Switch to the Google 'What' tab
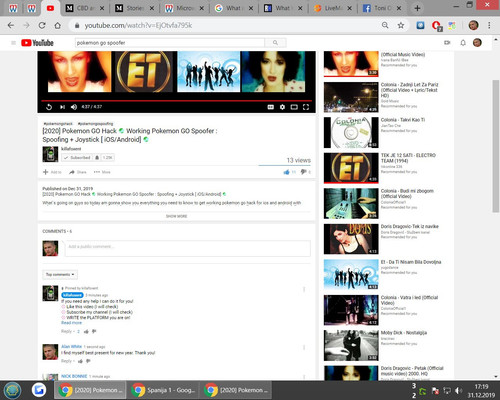The image size is (500, 400). coord(234,8)
